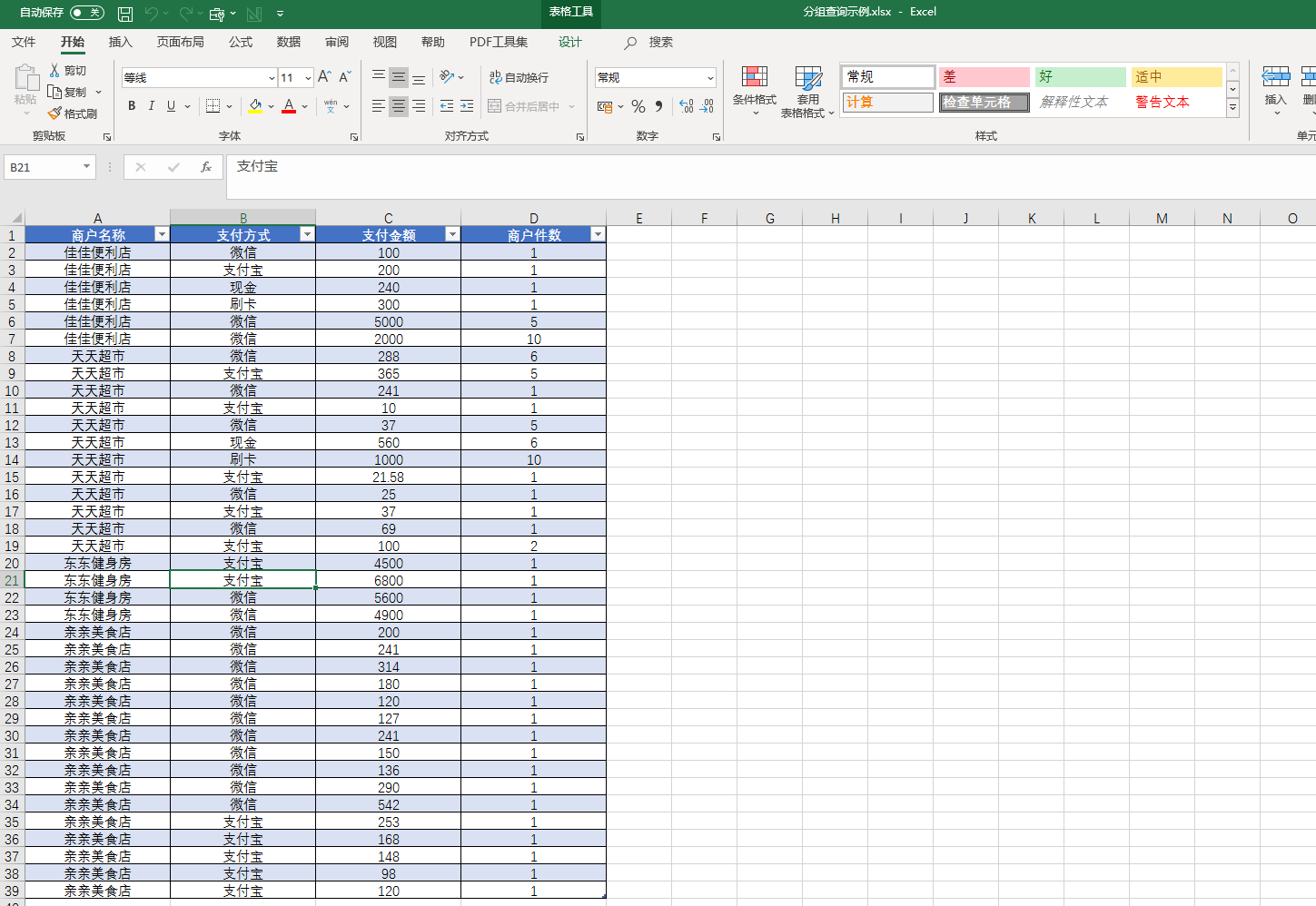
Task: Decrease the indent level
Action: point(447,106)
